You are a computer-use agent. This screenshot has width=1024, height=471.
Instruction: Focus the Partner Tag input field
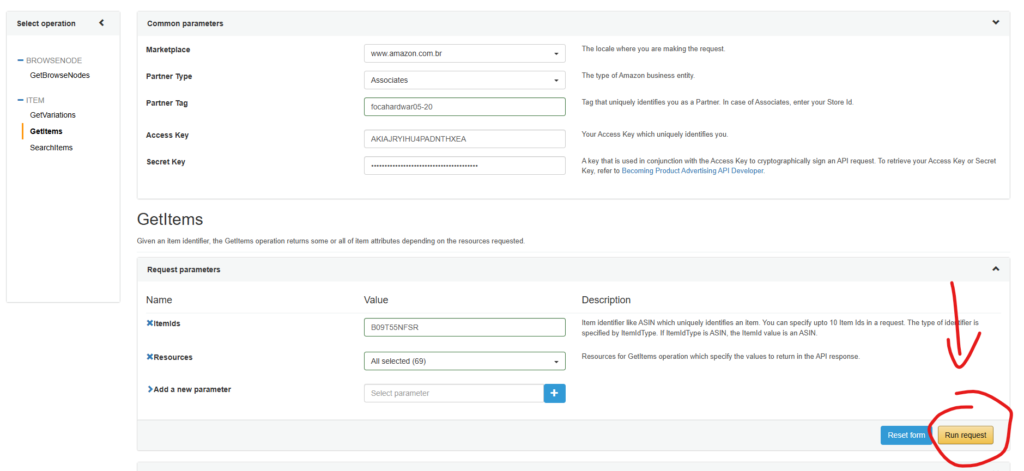(464, 106)
